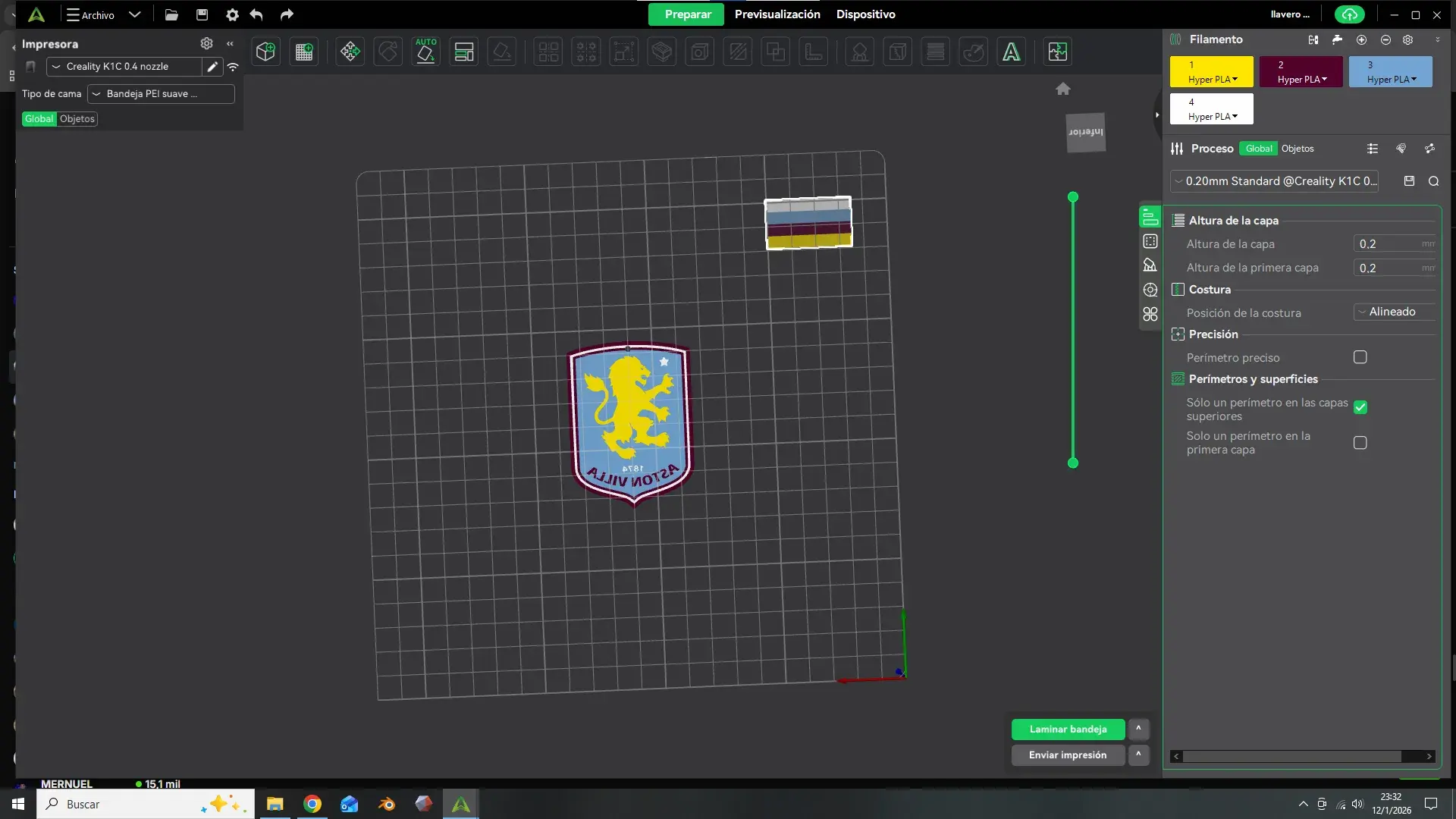Switch to the Dispositivo tab
Viewport: 1456px width, 819px height.
(865, 14)
